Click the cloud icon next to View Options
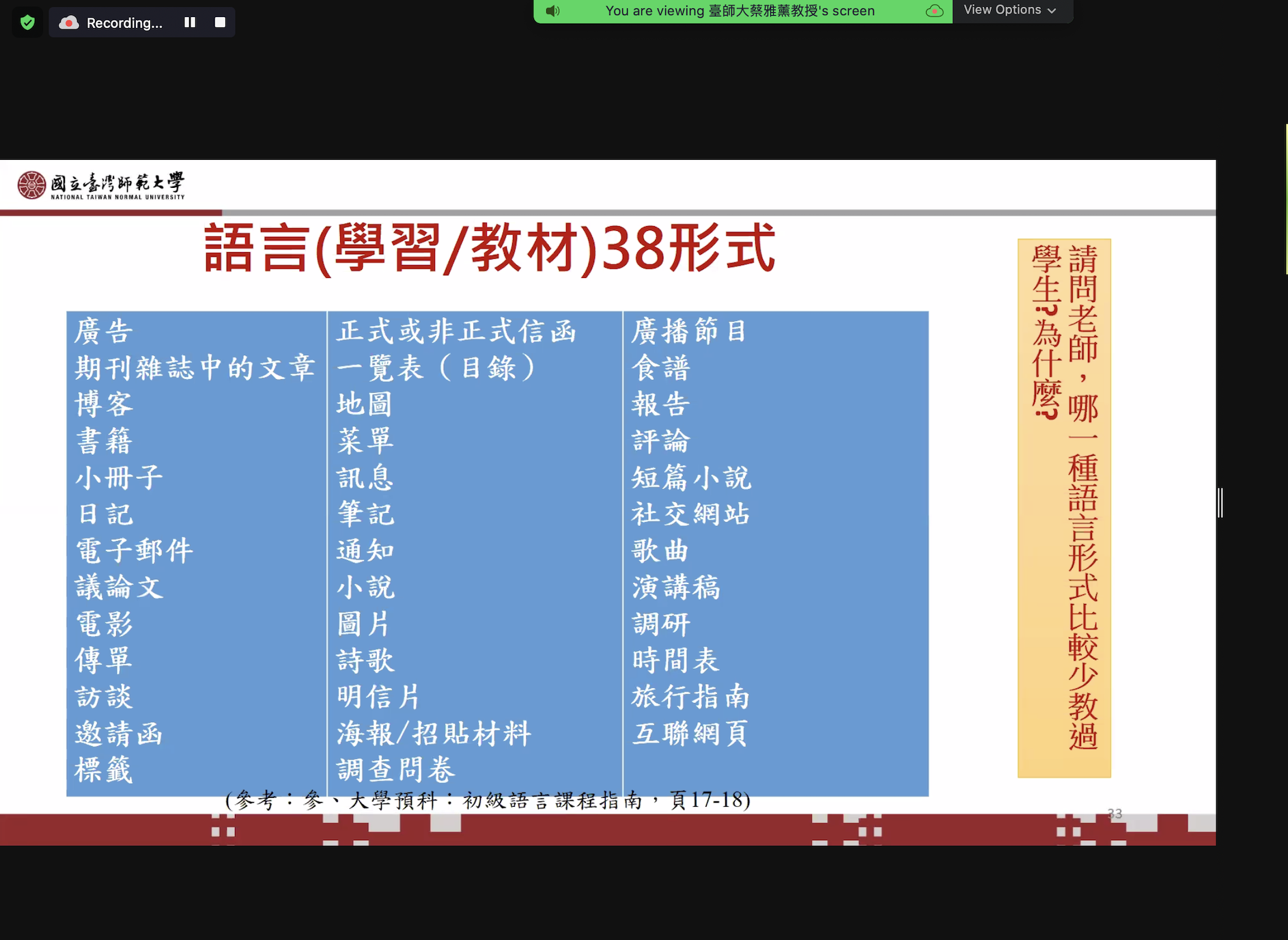The image size is (1288, 940). [x=935, y=11]
